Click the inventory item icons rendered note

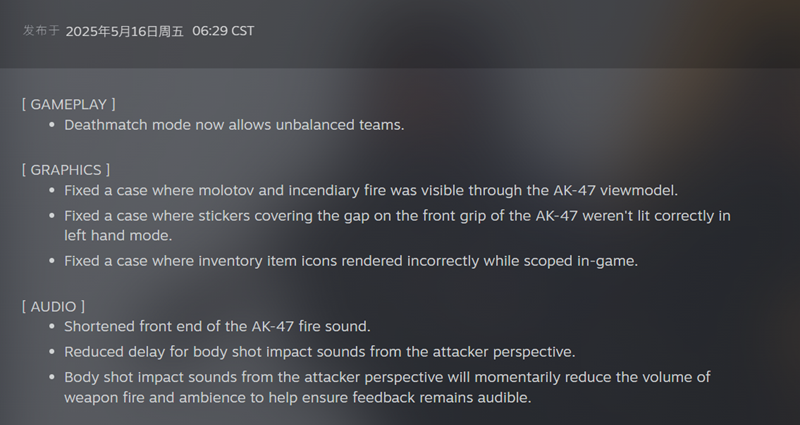click(x=351, y=261)
